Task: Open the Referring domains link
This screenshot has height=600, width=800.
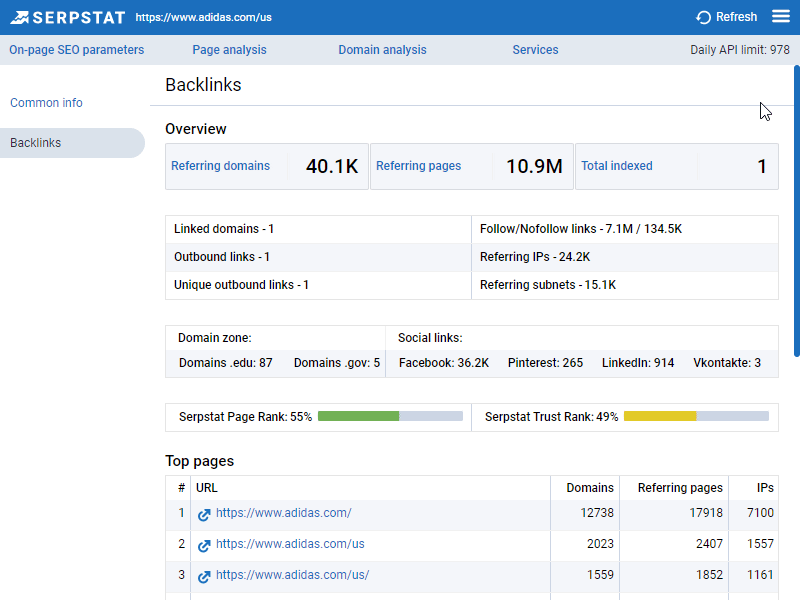Action: [220, 166]
